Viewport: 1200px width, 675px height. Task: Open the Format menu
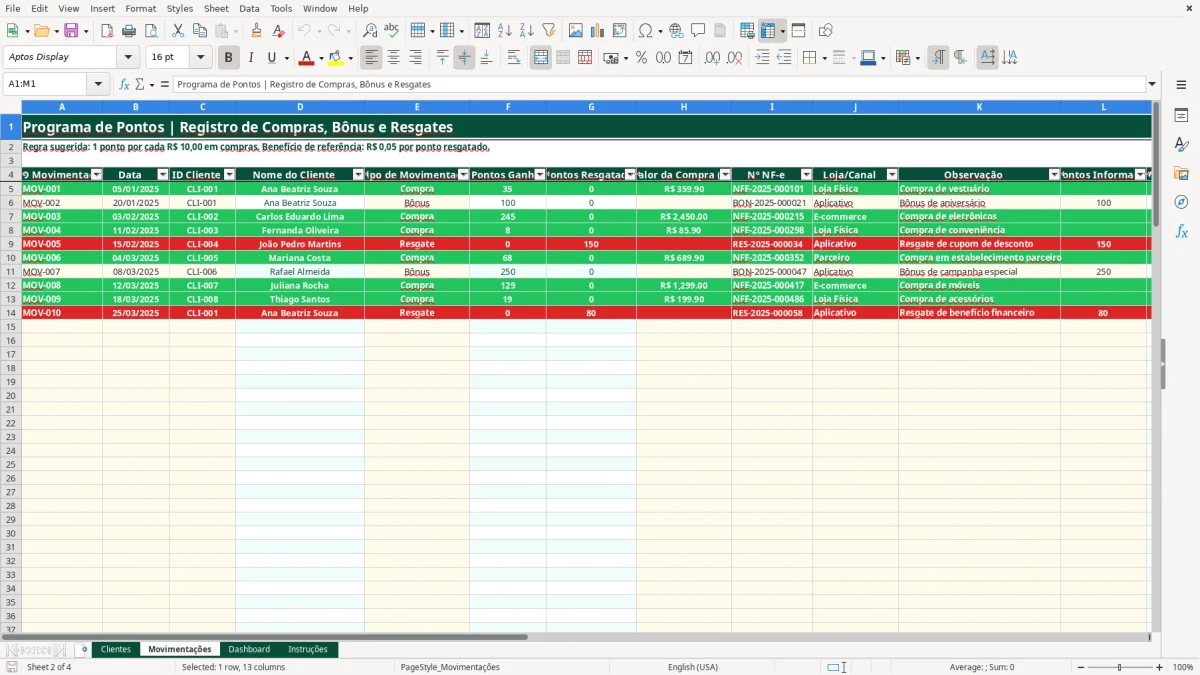pyautogui.click(x=141, y=8)
